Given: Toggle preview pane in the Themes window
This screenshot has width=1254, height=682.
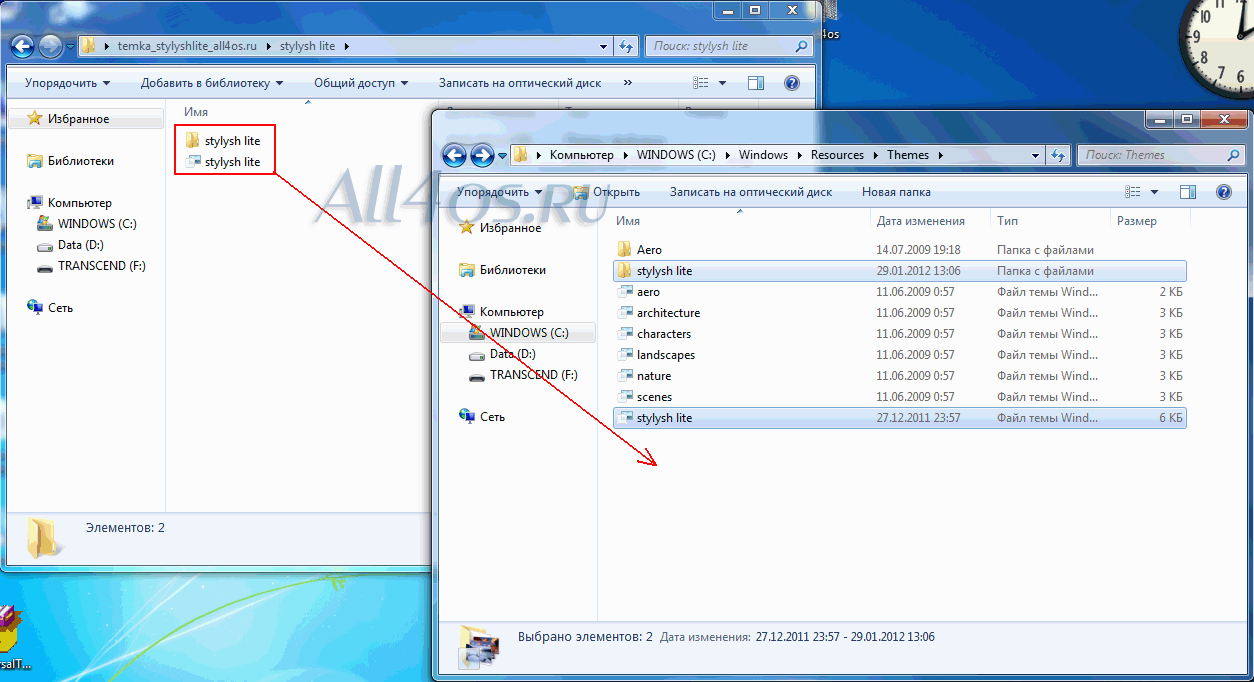Looking at the screenshot, I should [1188, 192].
